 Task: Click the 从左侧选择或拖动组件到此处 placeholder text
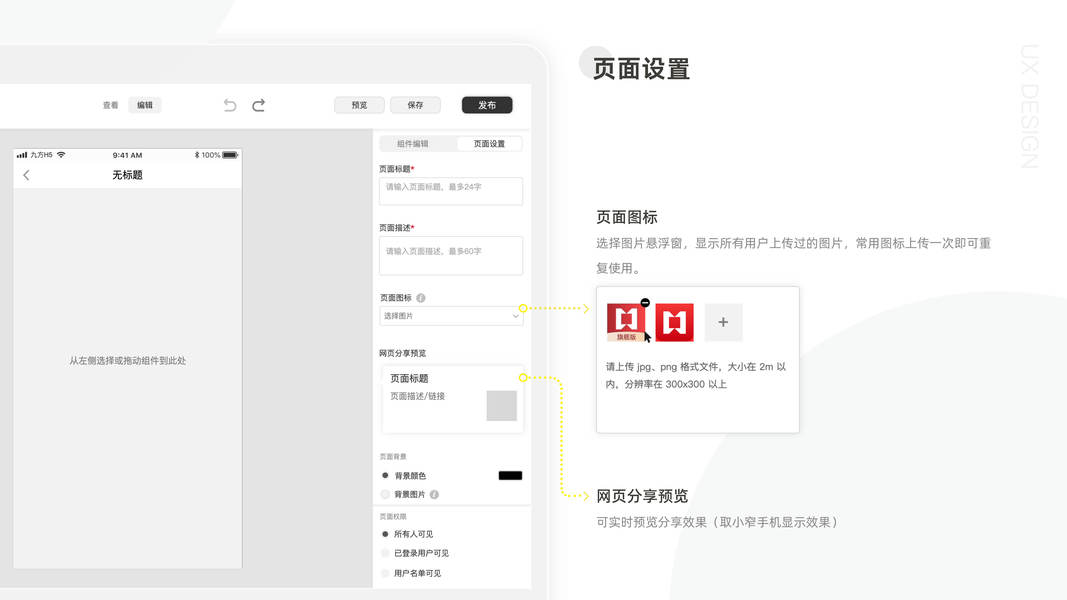click(127, 361)
